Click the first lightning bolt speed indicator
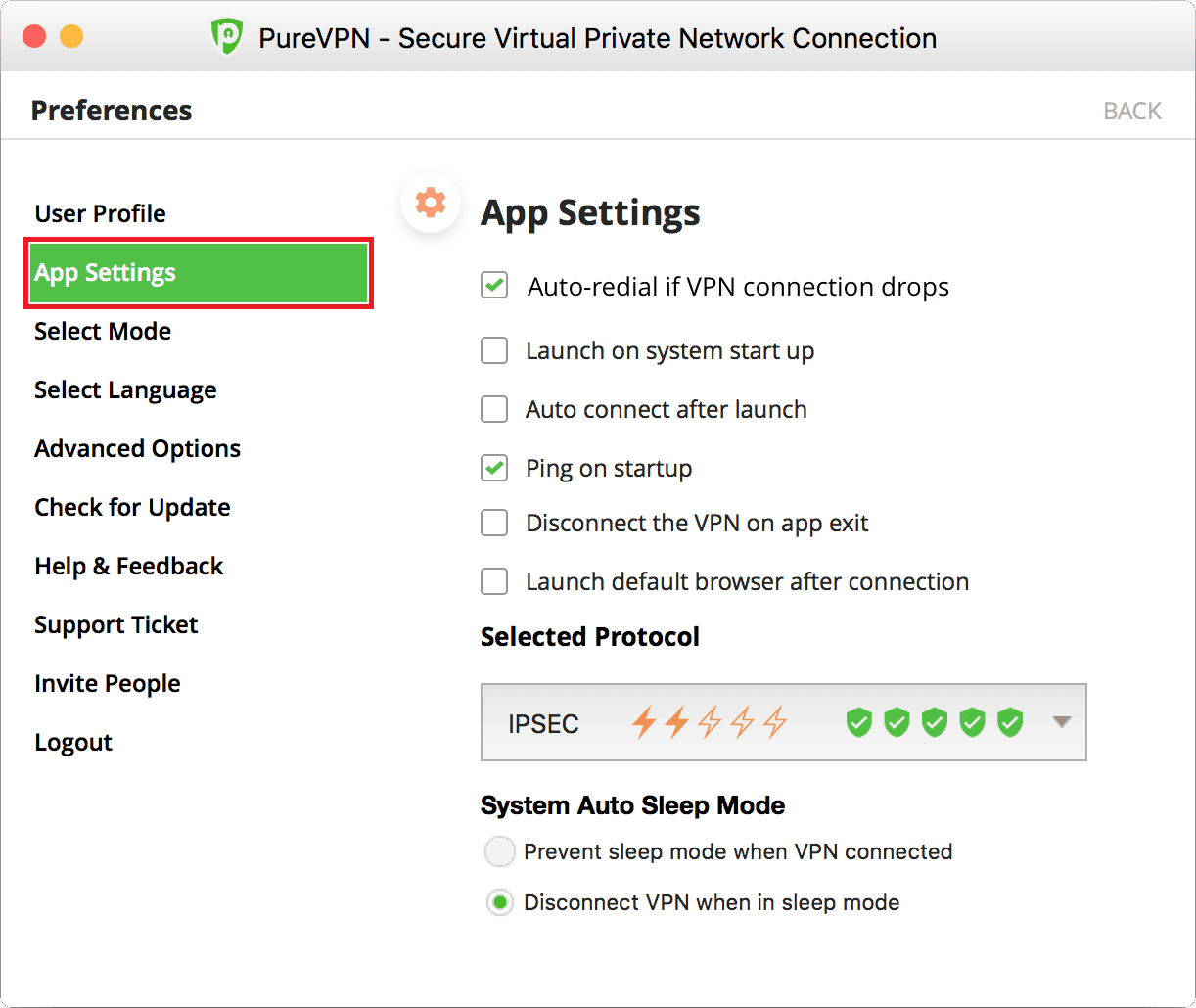 click(645, 721)
